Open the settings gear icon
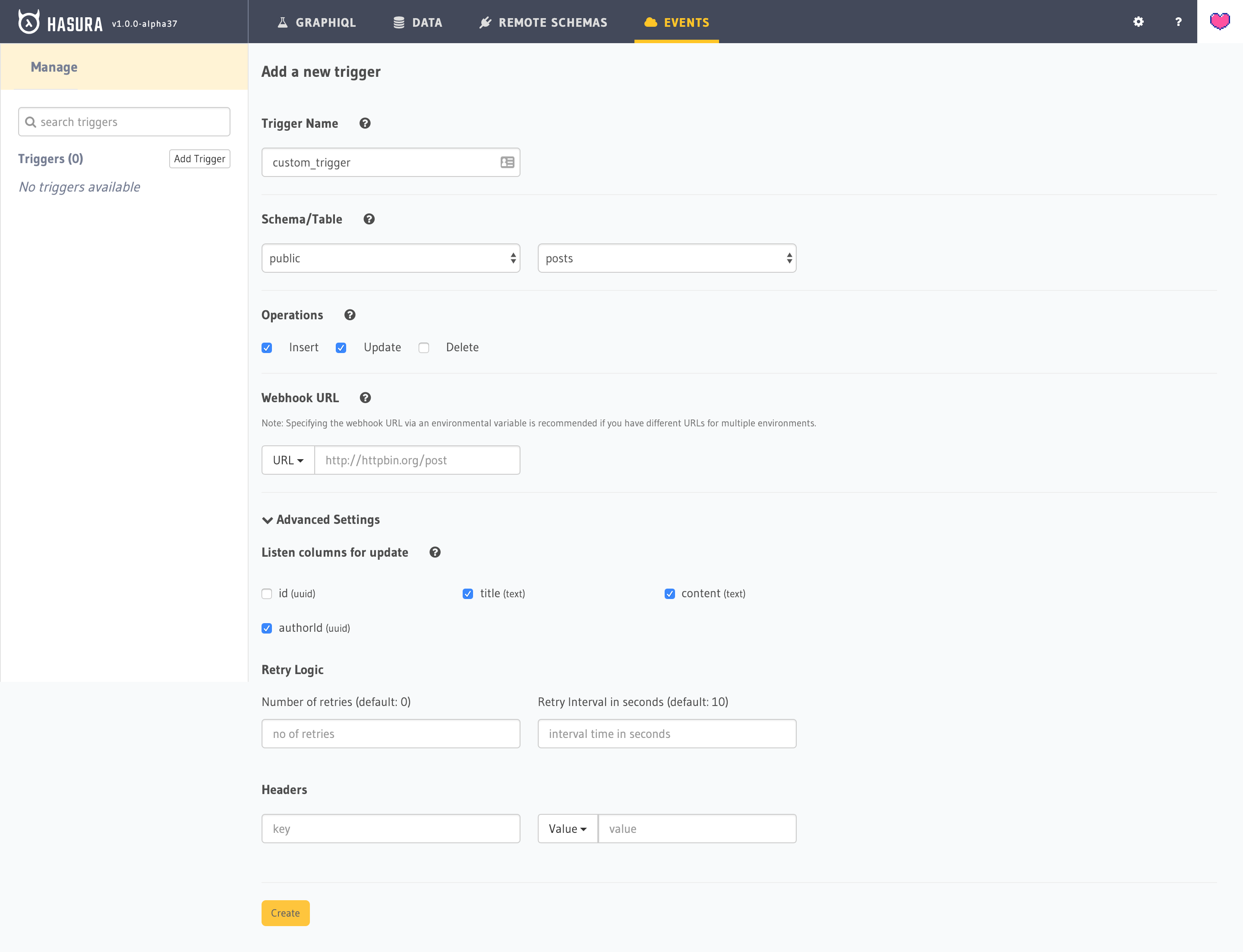The image size is (1243, 952). [x=1138, y=22]
